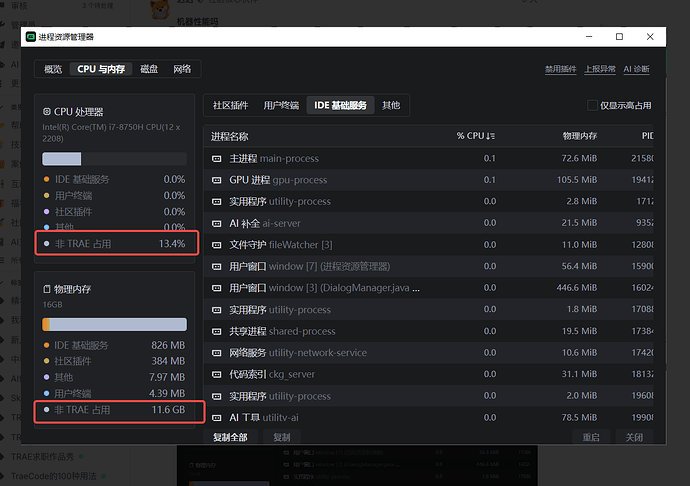Click the 进程名称 column header

230,136
